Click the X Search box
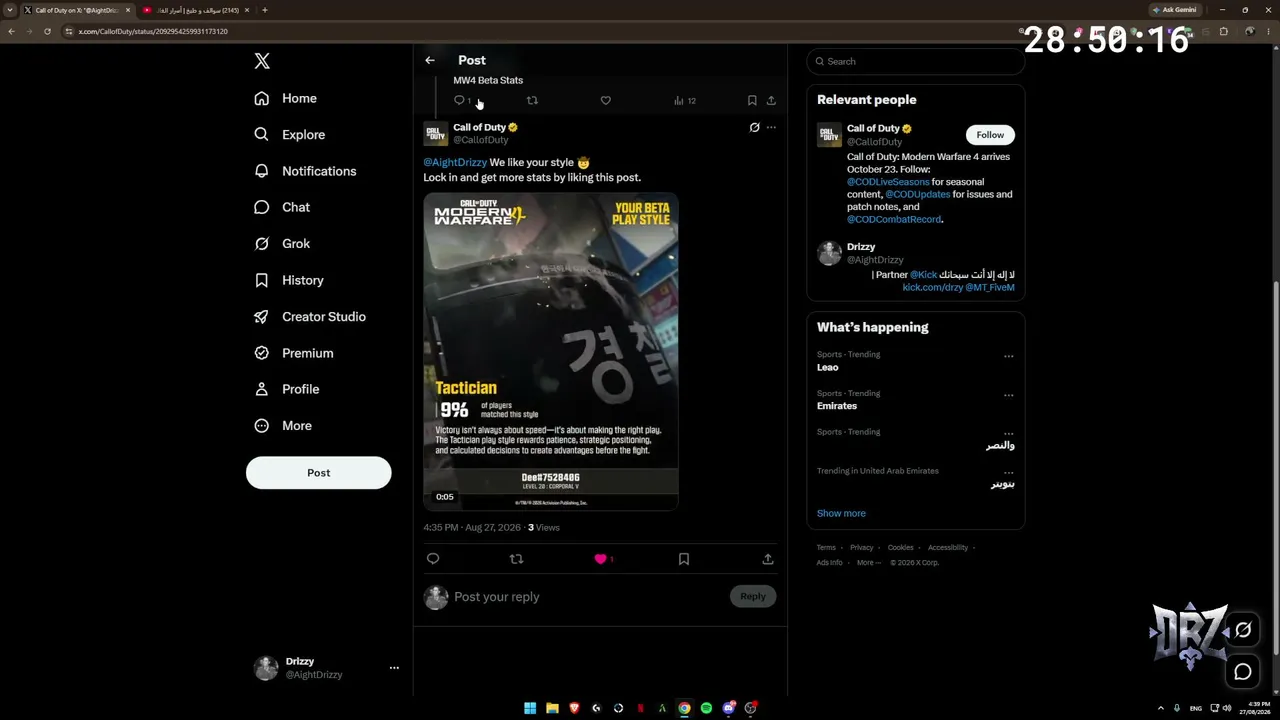 tap(916, 61)
